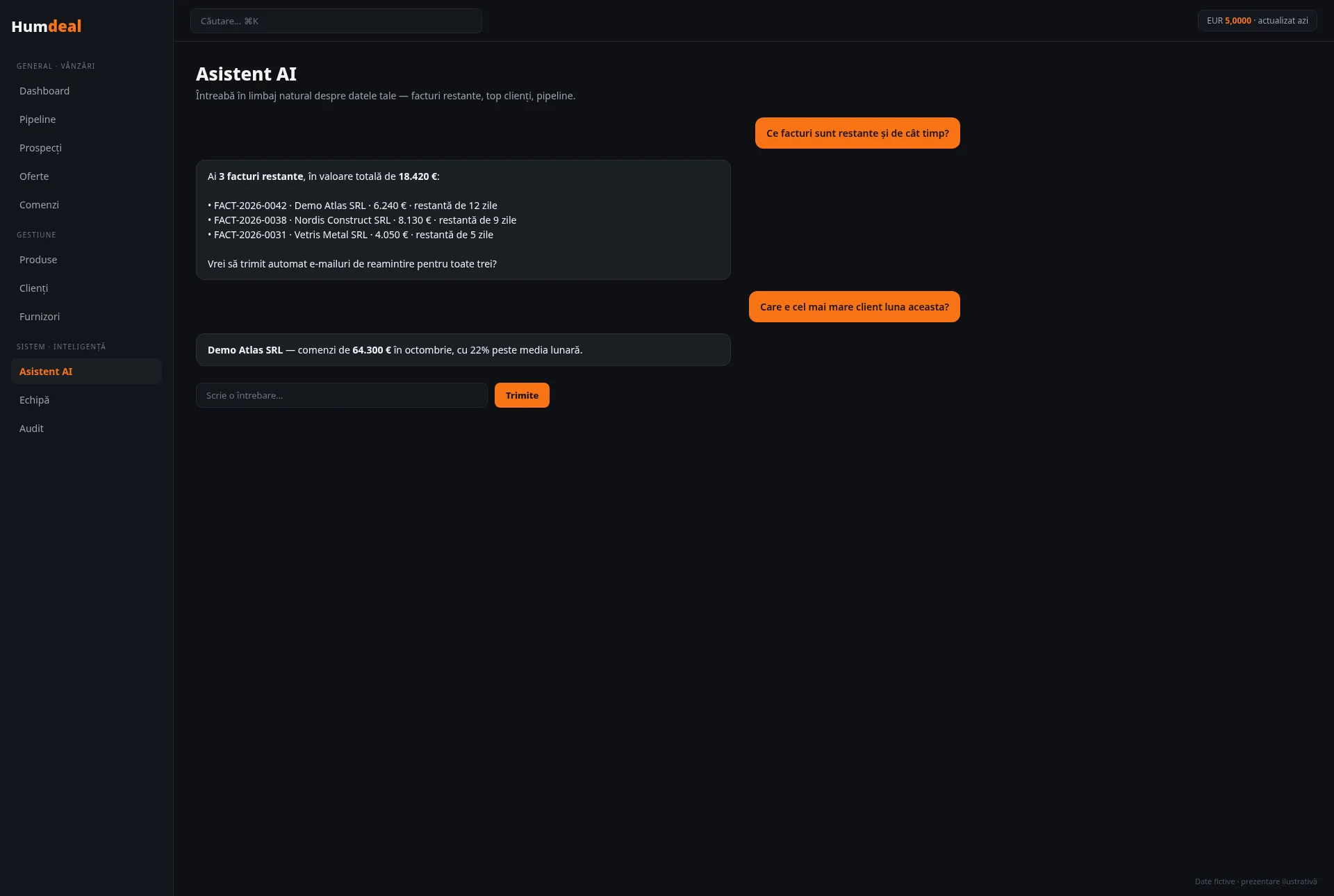Image resolution: width=1334 pixels, height=896 pixels.
Task: Click the Asistent AI page heading
Action: pos(246,74)
